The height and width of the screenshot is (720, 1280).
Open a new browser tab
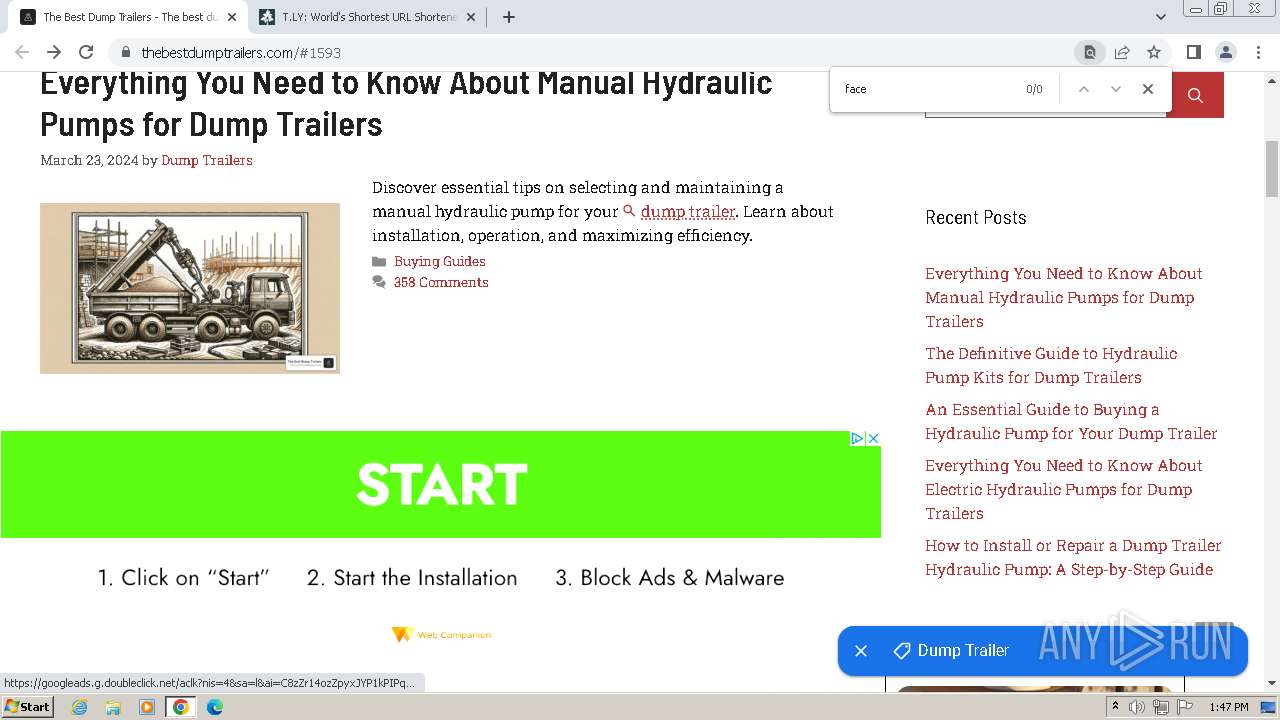click(x=509, y=17)
